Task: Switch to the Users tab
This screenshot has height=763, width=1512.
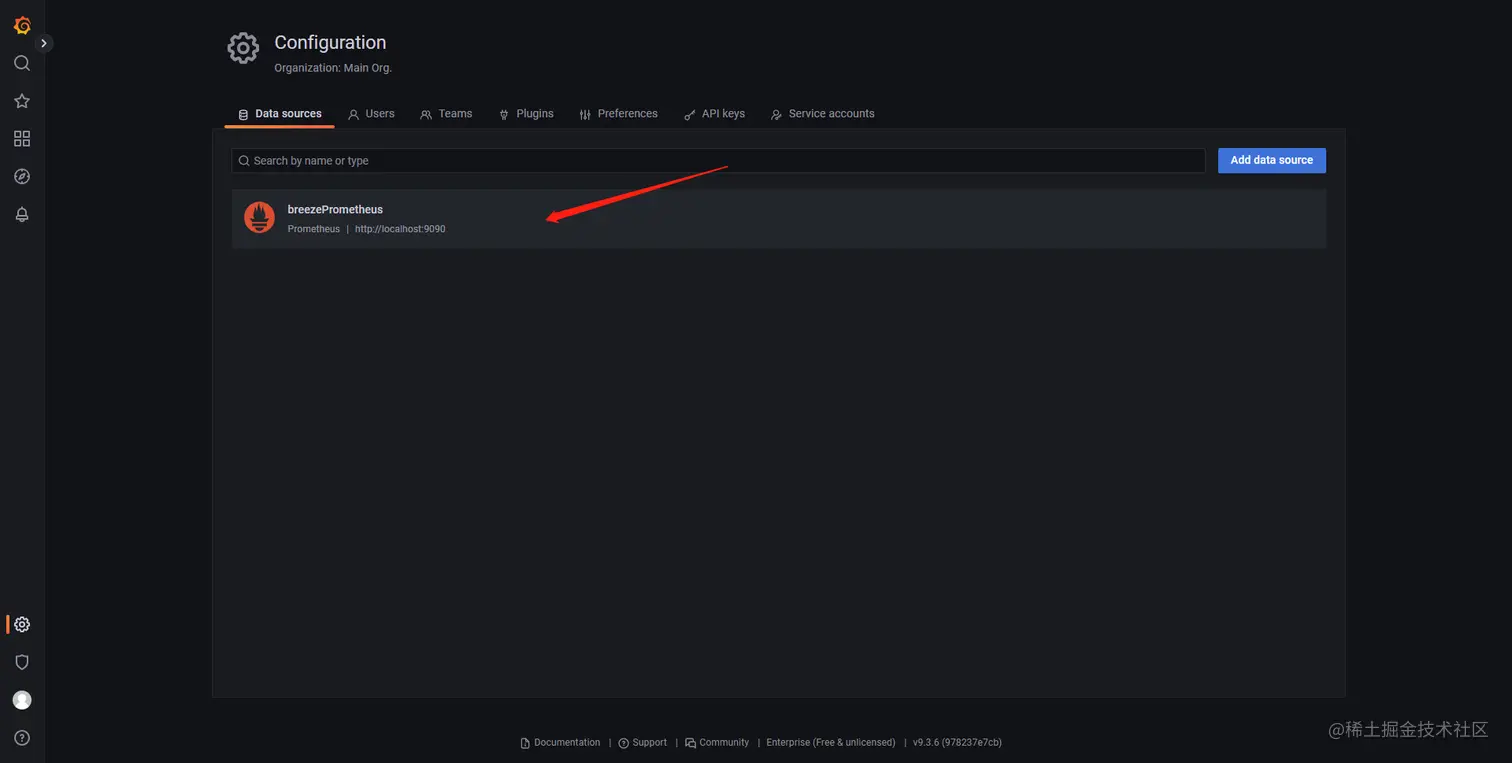Action: click(x=371, y=114)
